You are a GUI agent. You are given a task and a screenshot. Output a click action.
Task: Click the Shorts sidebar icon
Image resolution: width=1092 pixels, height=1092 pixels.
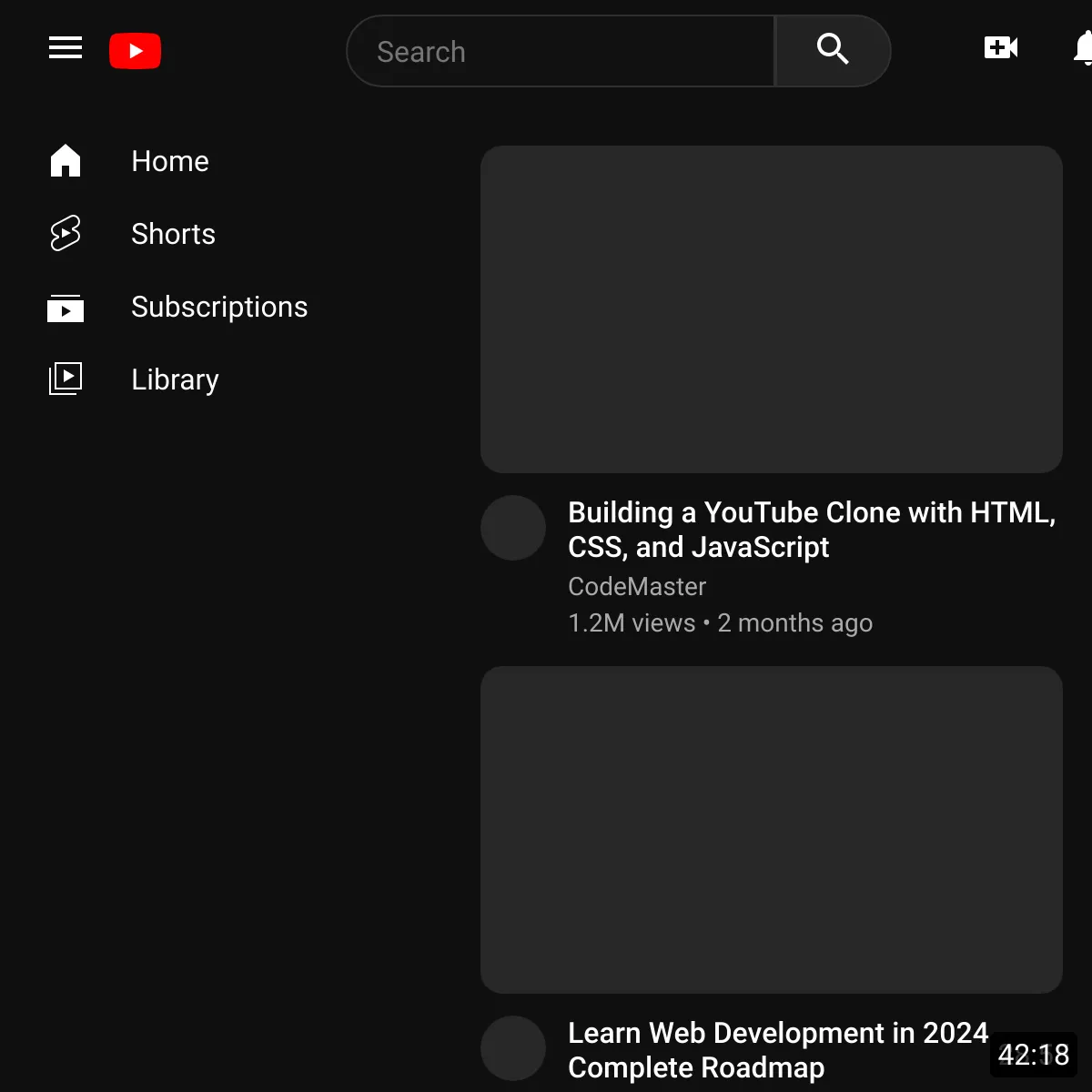[66, 234]
